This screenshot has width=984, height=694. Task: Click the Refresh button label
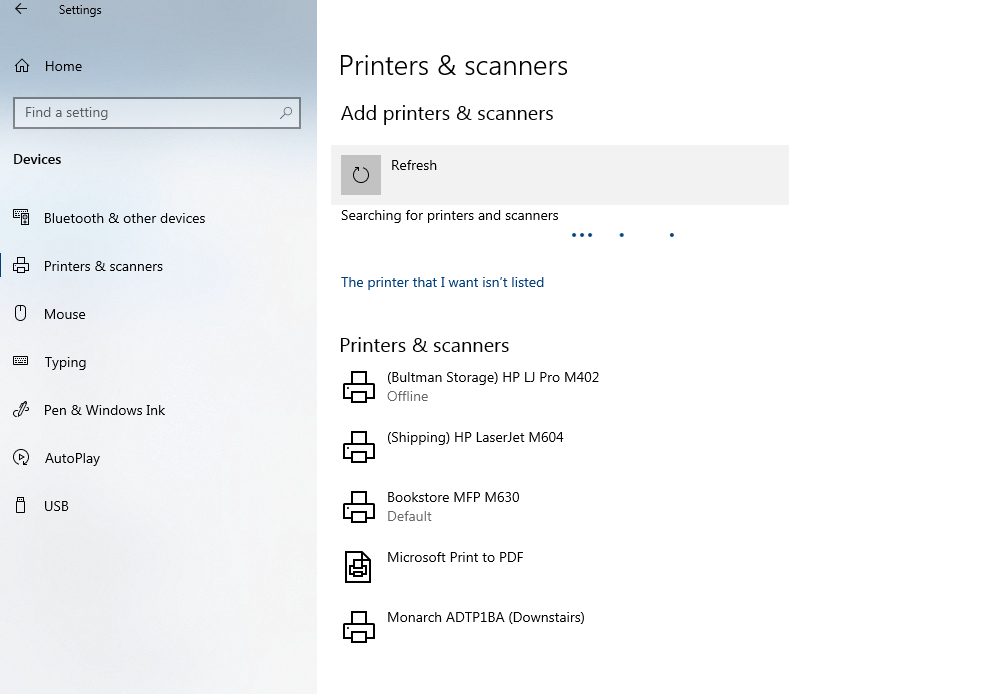click(414, 165)
